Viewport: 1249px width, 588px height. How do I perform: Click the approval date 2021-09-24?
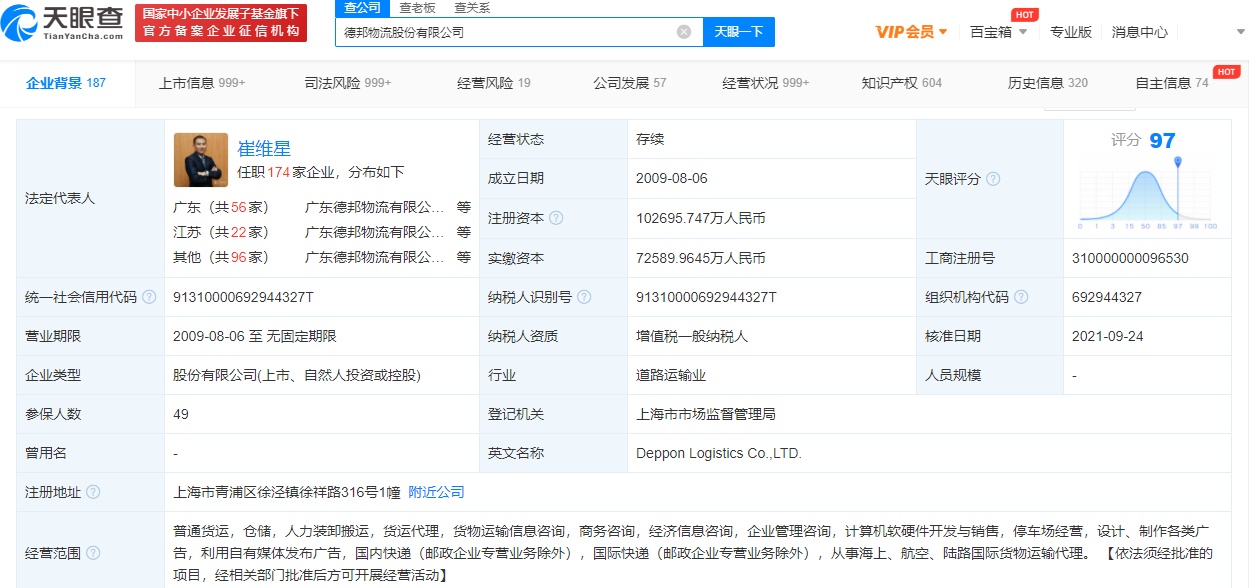coord(1108,336)
